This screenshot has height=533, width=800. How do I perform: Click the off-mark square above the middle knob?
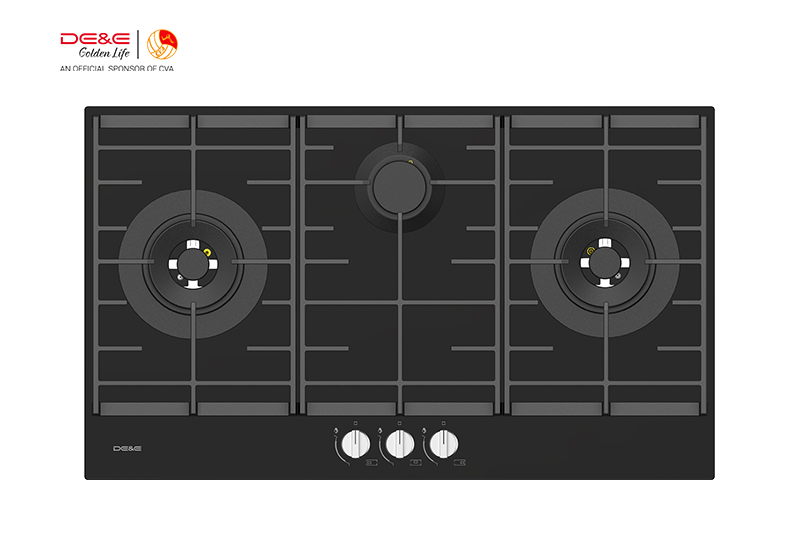tap(399, 423)
